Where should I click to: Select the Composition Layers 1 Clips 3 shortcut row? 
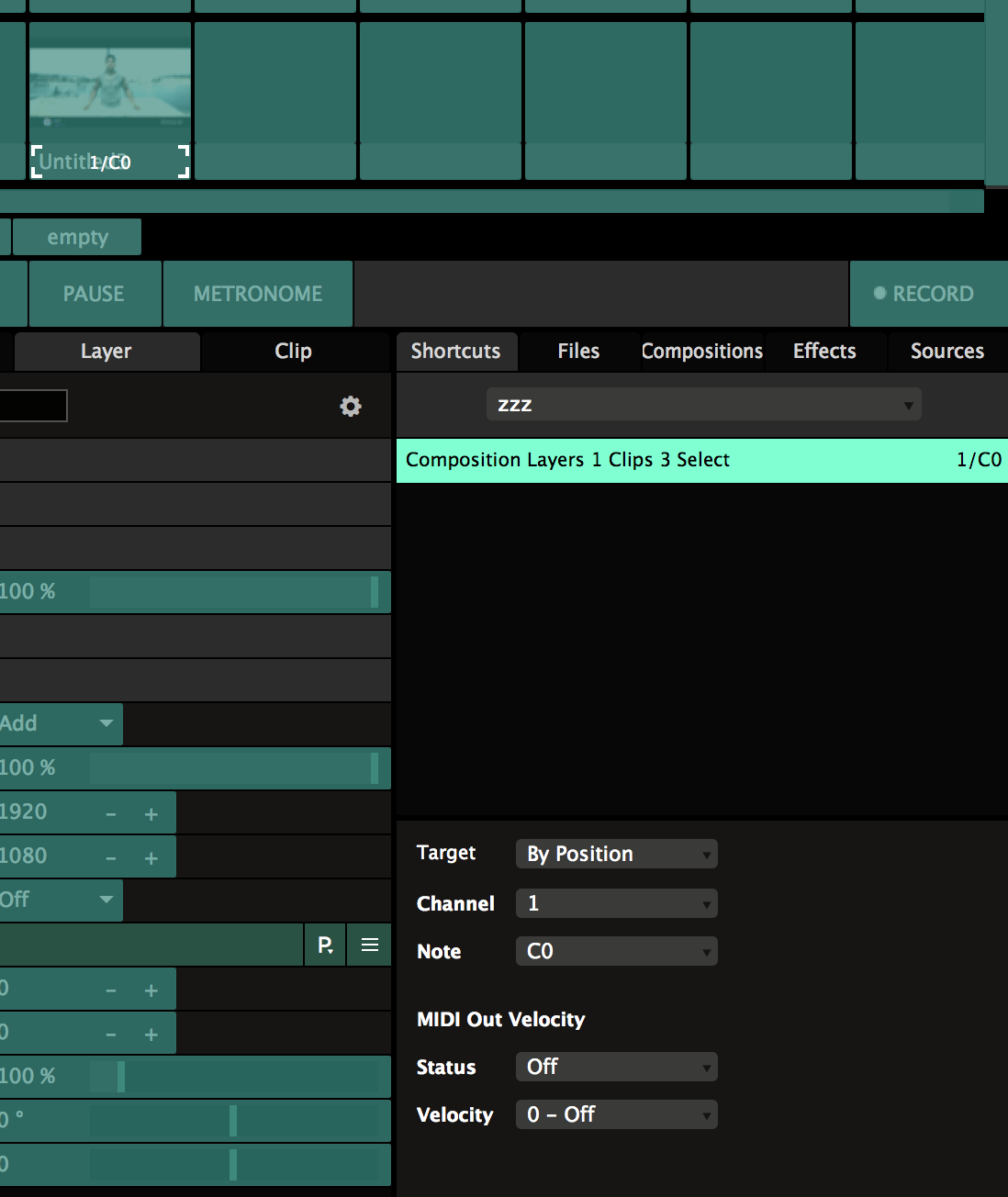click(x=701, y=460)
